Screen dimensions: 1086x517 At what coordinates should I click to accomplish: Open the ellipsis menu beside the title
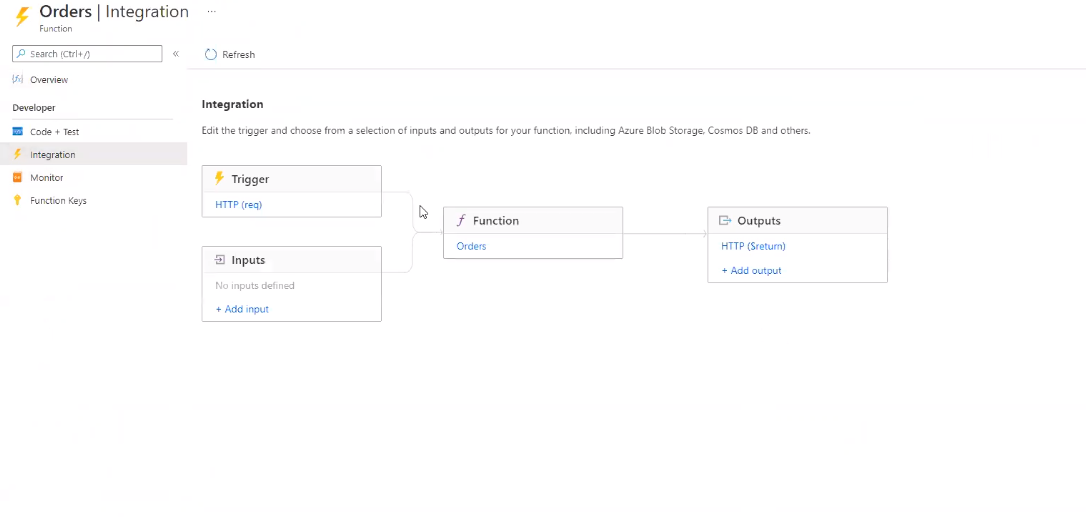pos(211,11)
